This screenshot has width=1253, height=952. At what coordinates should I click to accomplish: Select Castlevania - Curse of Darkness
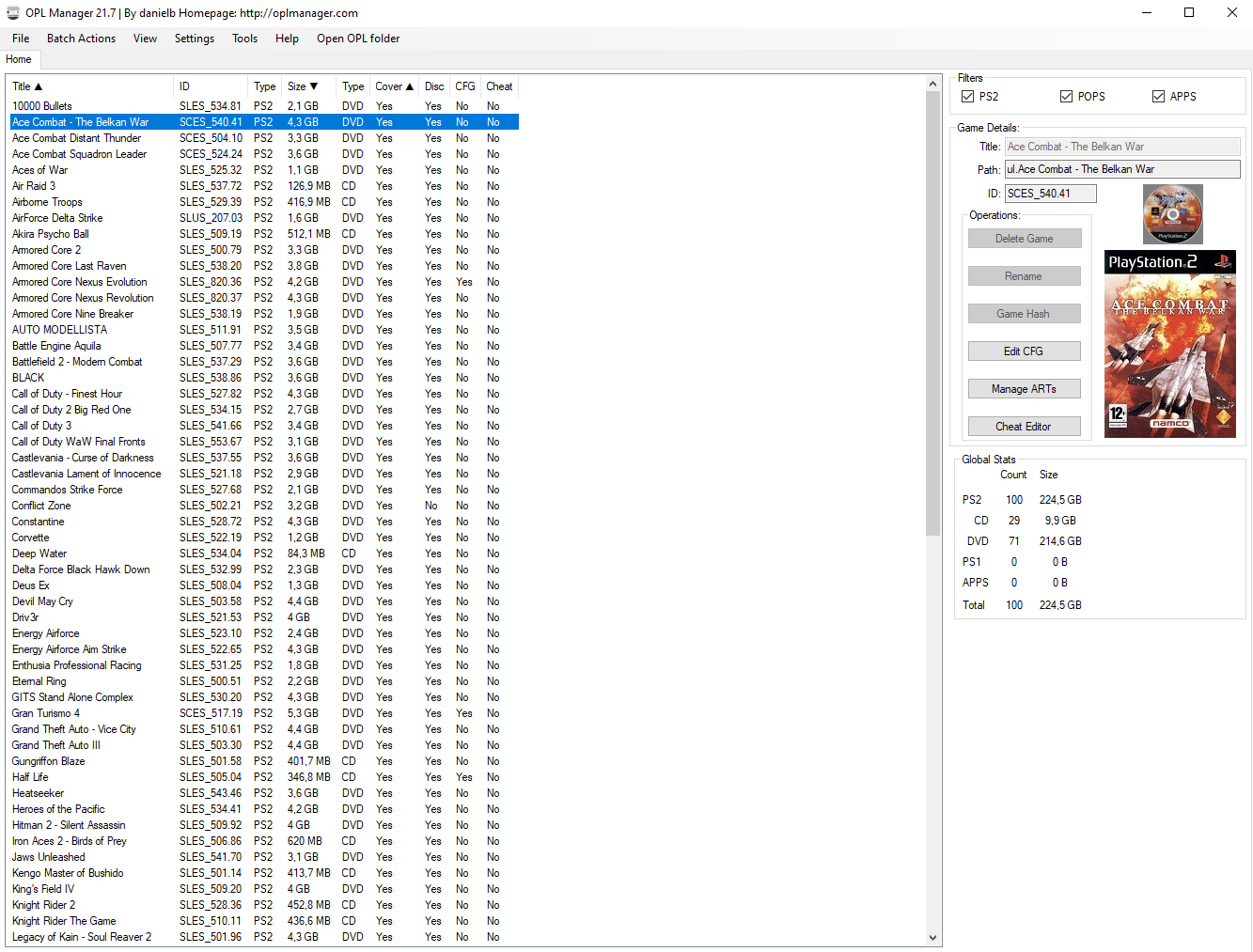[x=264, y=458]
